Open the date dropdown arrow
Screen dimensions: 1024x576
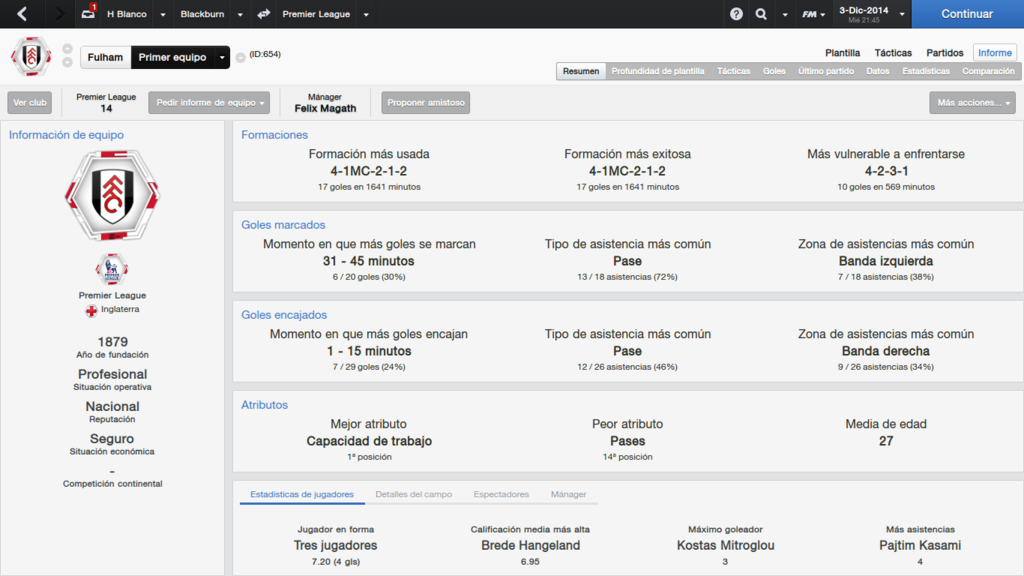pos(902,14)
